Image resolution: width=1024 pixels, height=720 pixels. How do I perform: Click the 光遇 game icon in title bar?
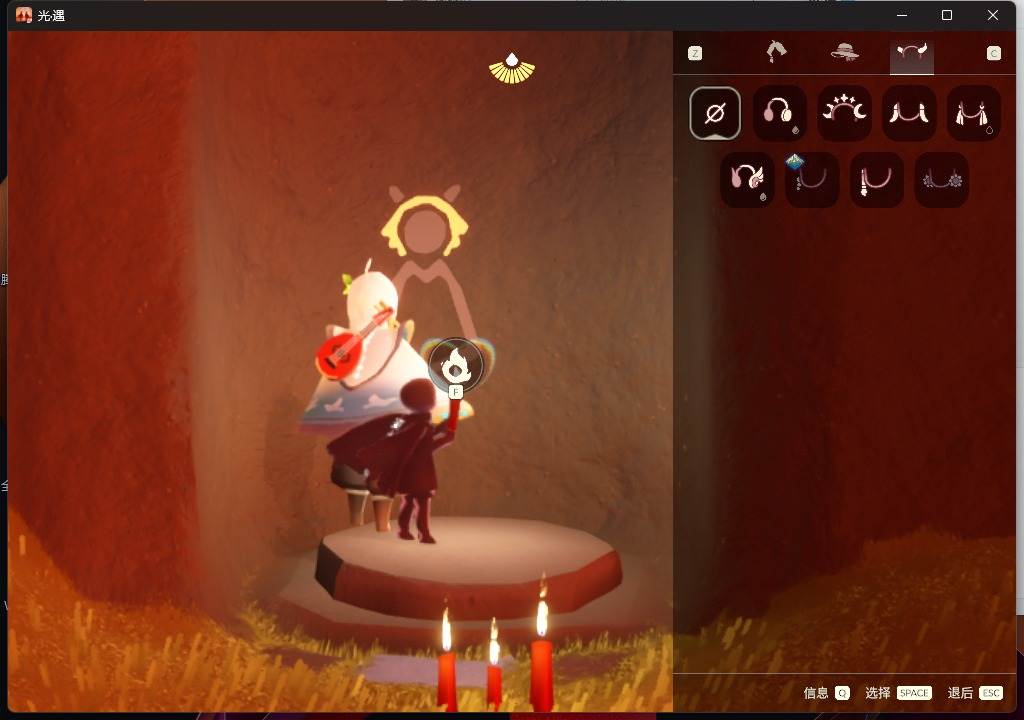click(x=24, y=15)
